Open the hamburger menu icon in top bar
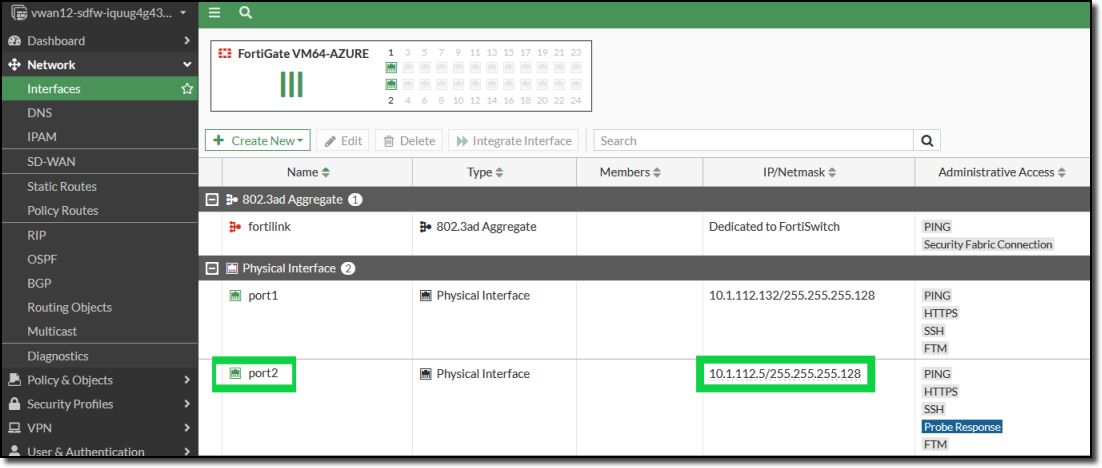 coord(214,13)
